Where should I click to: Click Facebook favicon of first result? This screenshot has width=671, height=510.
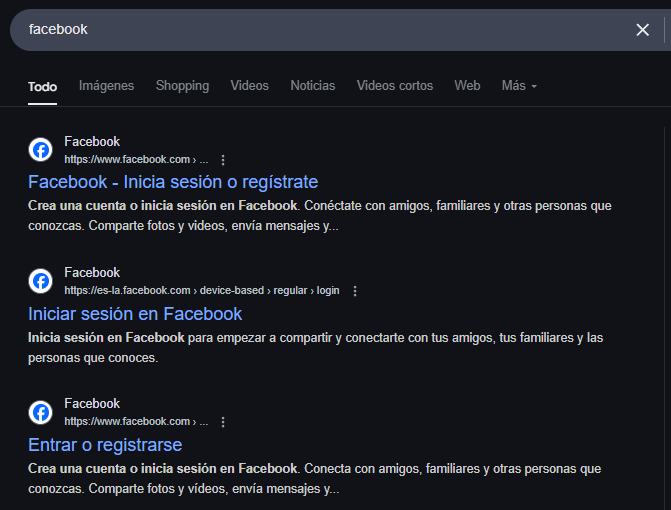tap(41, 150)
